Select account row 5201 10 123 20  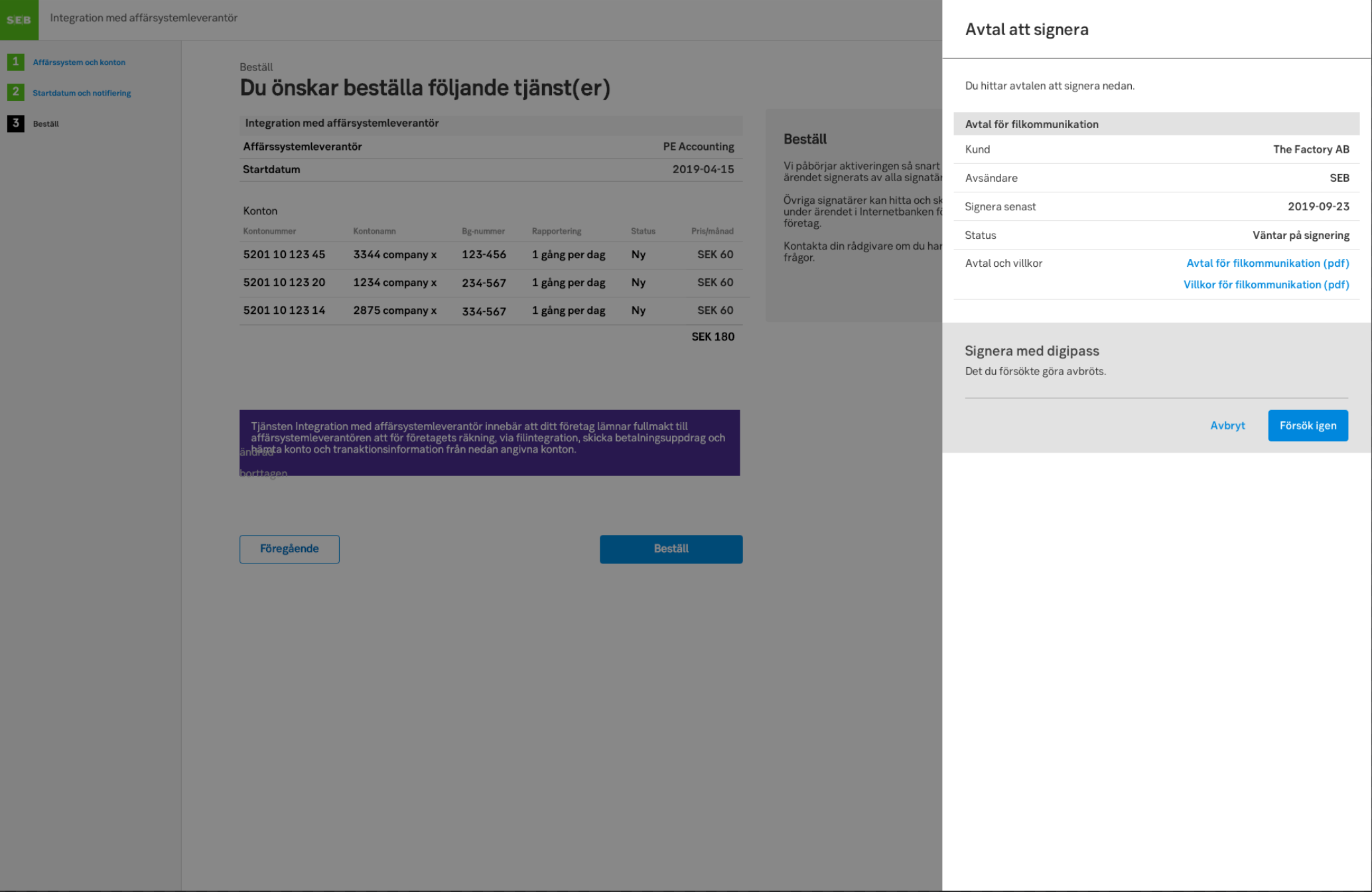284,283
